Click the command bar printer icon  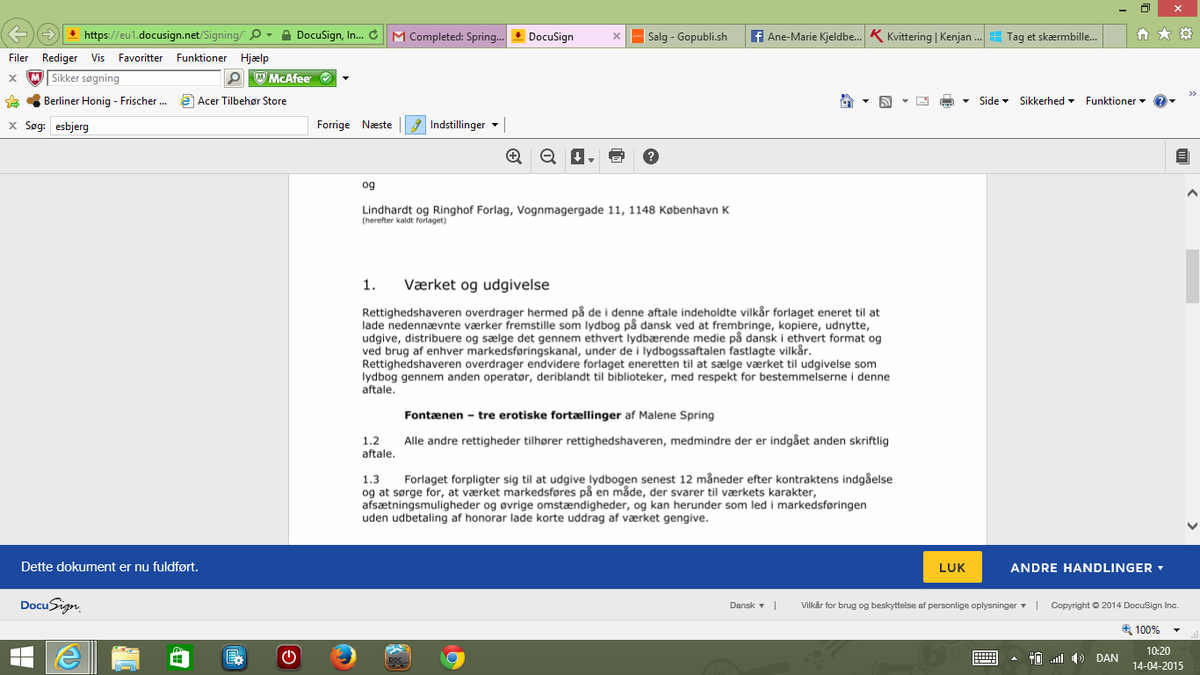pos(947,101)
